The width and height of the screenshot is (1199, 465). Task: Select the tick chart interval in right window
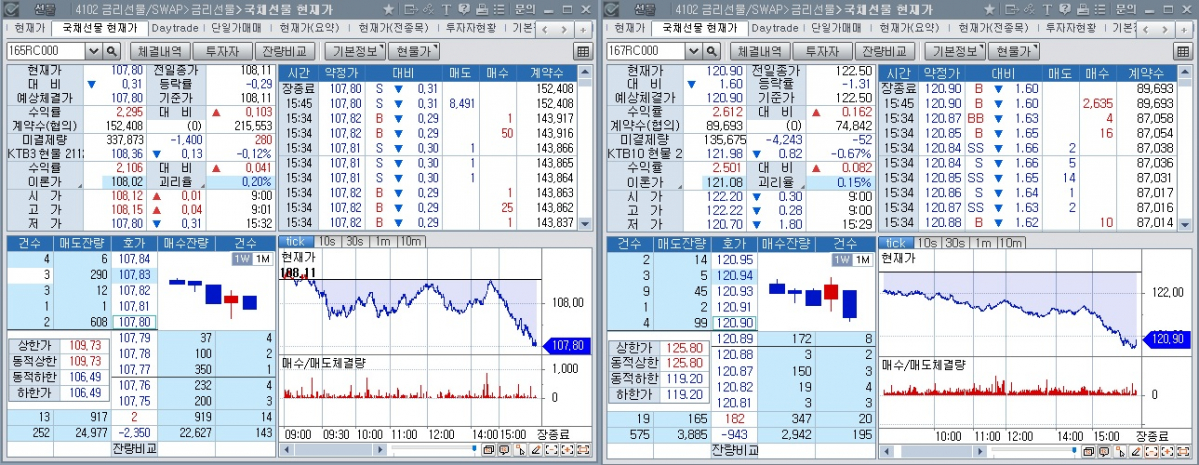point(895,242)
